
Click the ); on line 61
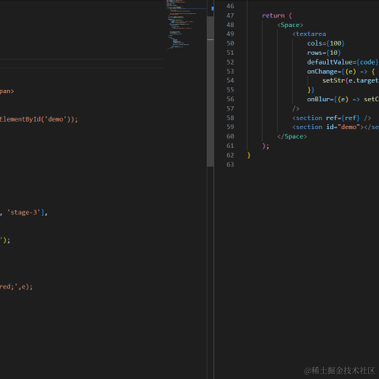point(266,146)
